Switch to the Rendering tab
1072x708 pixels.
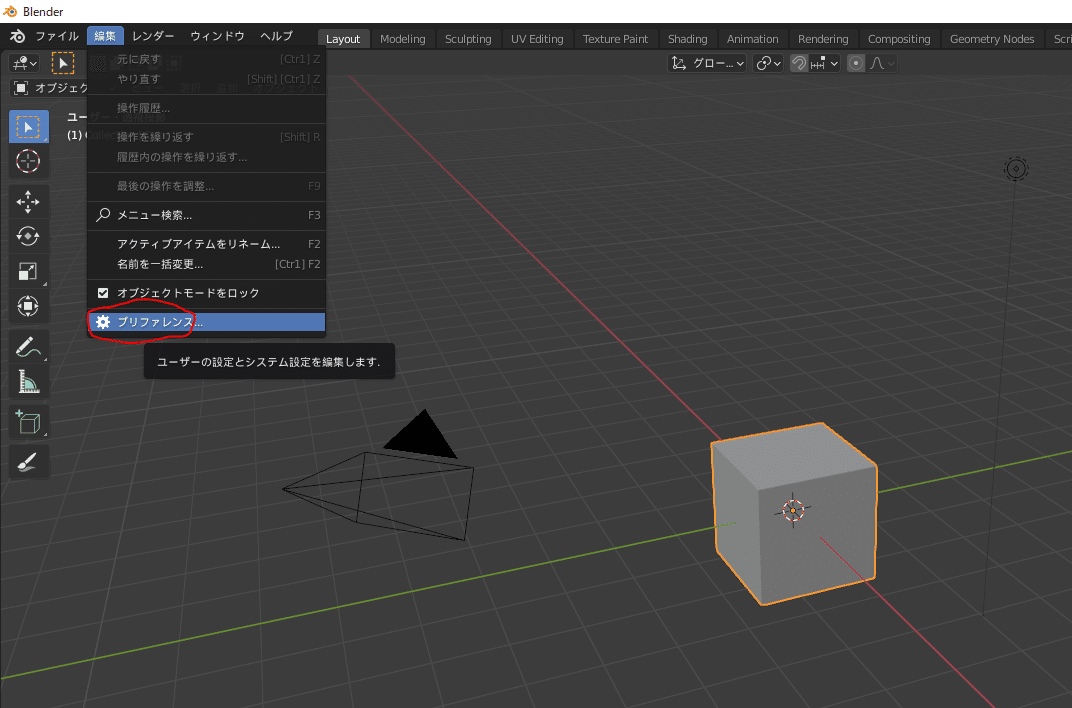(x=823, y=39)
